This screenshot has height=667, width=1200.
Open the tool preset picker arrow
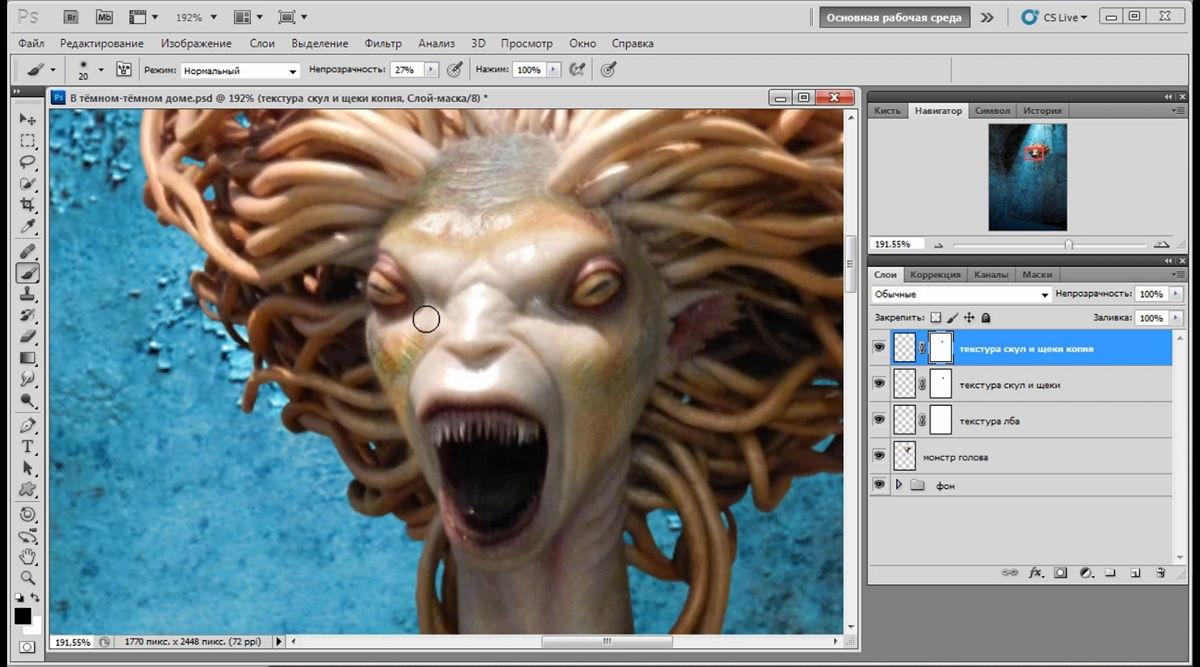point(53,70)
